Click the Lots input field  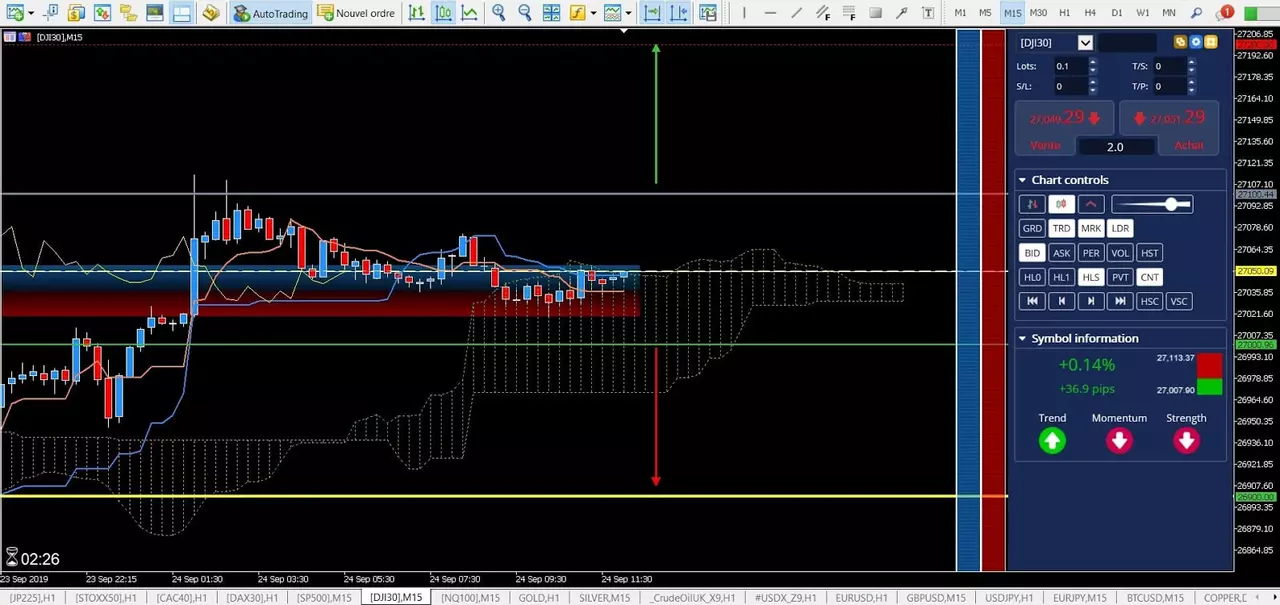(1071, 66)
